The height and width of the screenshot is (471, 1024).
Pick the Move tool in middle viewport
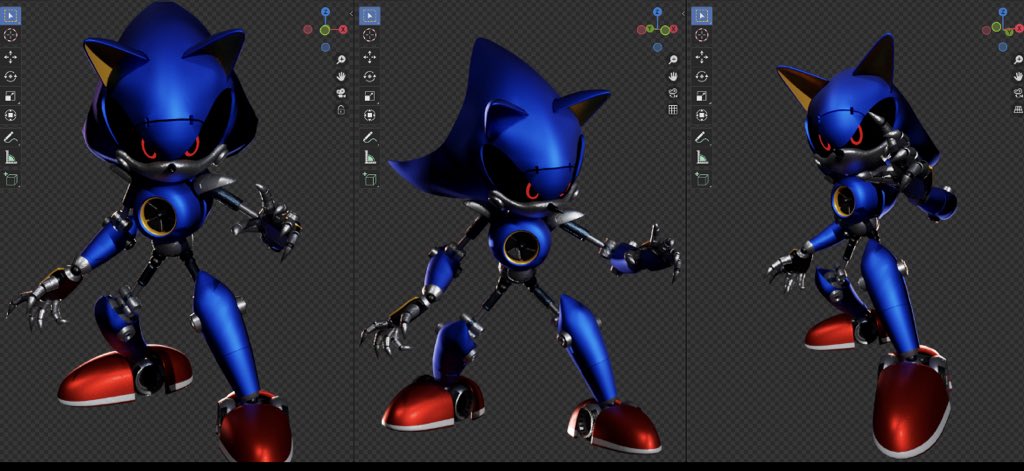tap(370, 57)
